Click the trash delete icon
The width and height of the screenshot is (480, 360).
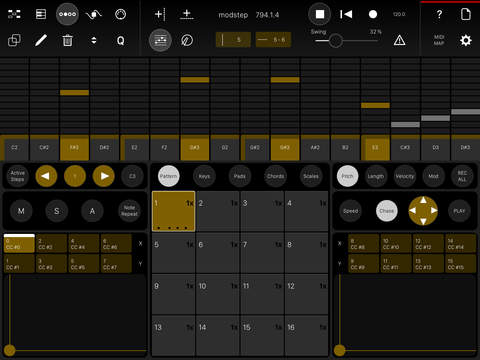(67, 41)
